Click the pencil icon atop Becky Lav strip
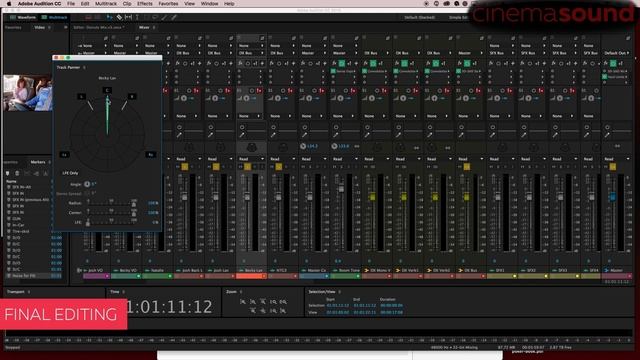Viewport: 640px width, 360px height. pyautogui.click(x=262, y=38)
